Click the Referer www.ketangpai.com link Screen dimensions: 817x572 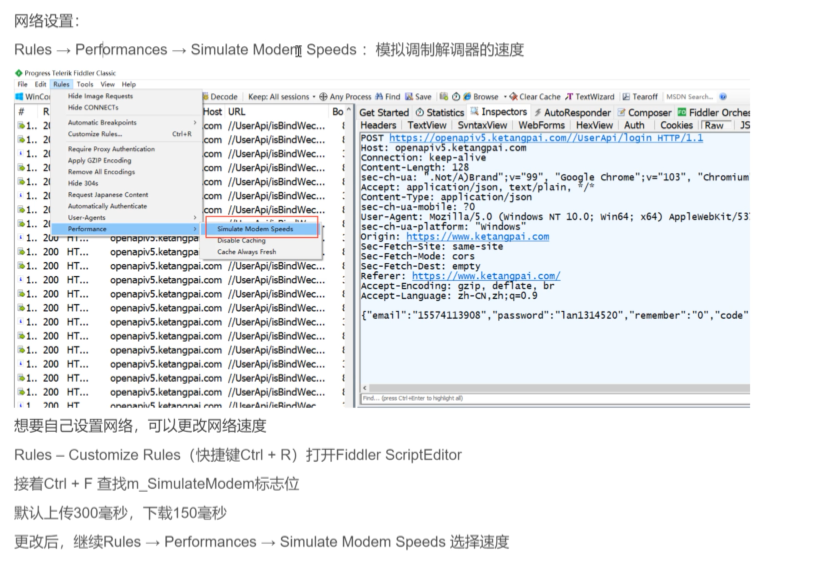coord(486,276)
